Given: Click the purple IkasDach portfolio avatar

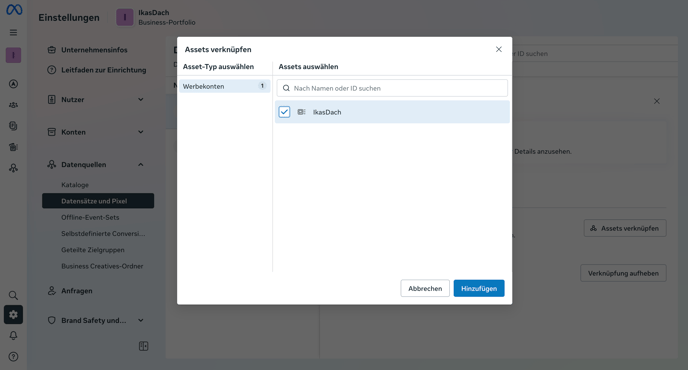Looking at the screenshot, I should click(x=125, y=18).
